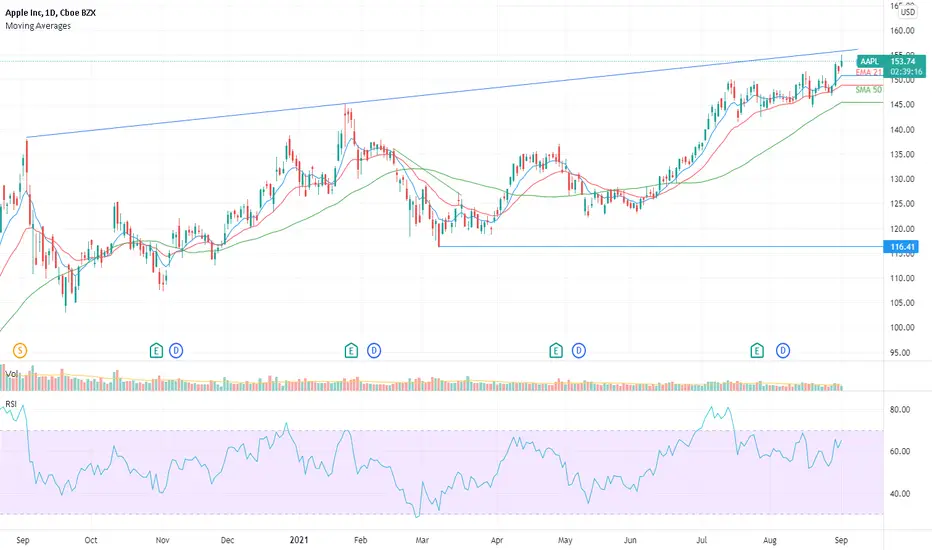Open the earnings E marker near August

click(757, 351)
